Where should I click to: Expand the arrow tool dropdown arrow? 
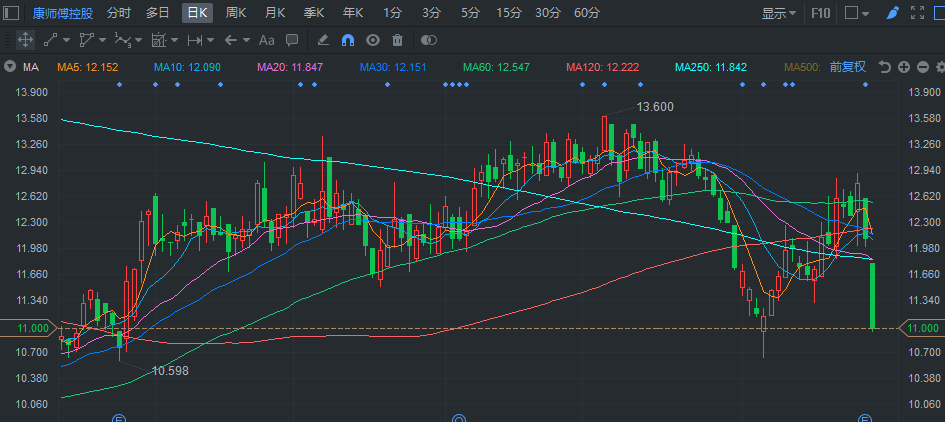tap(246, 40)
